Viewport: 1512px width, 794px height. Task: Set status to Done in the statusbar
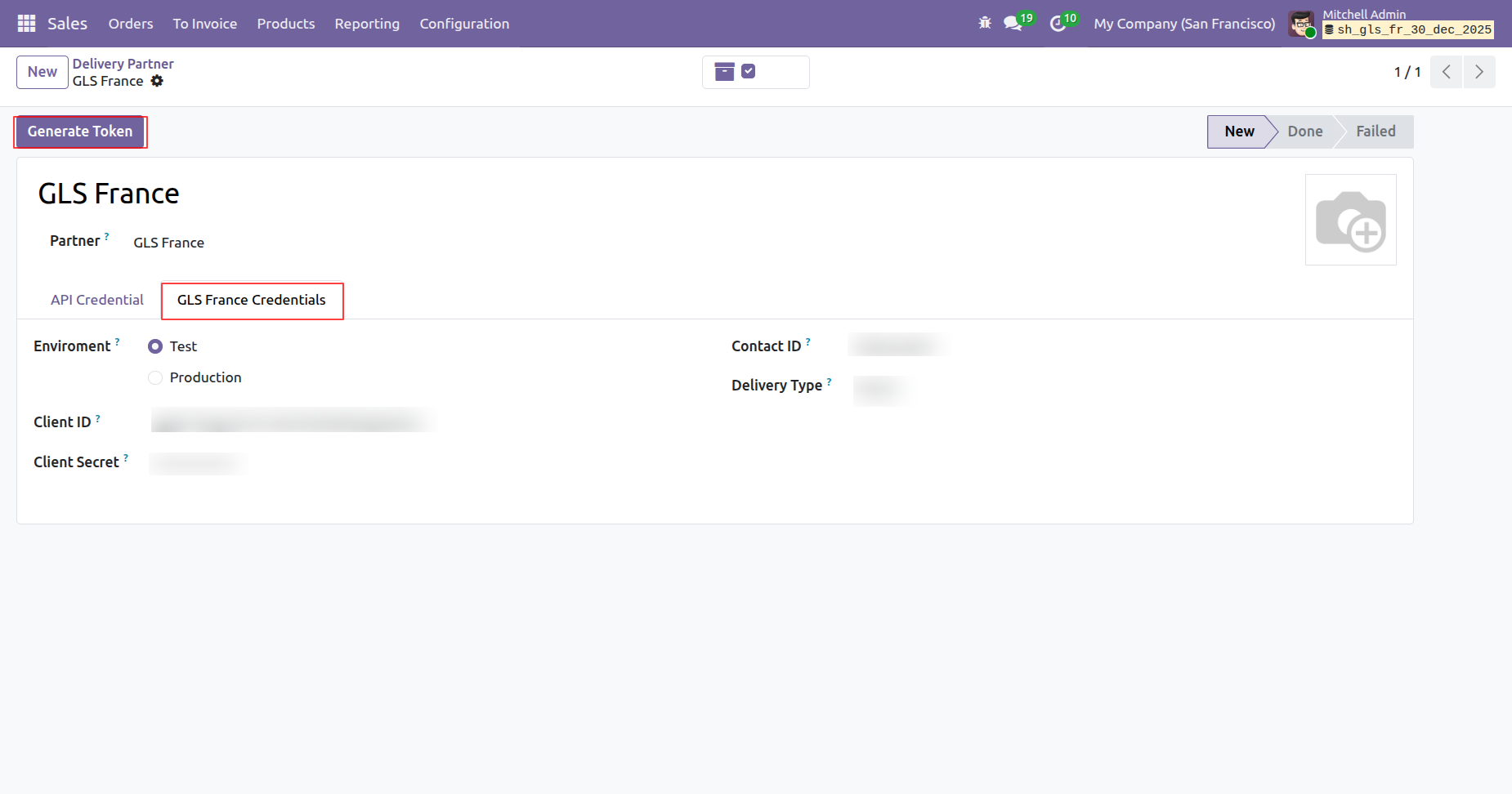point(1305,132)
